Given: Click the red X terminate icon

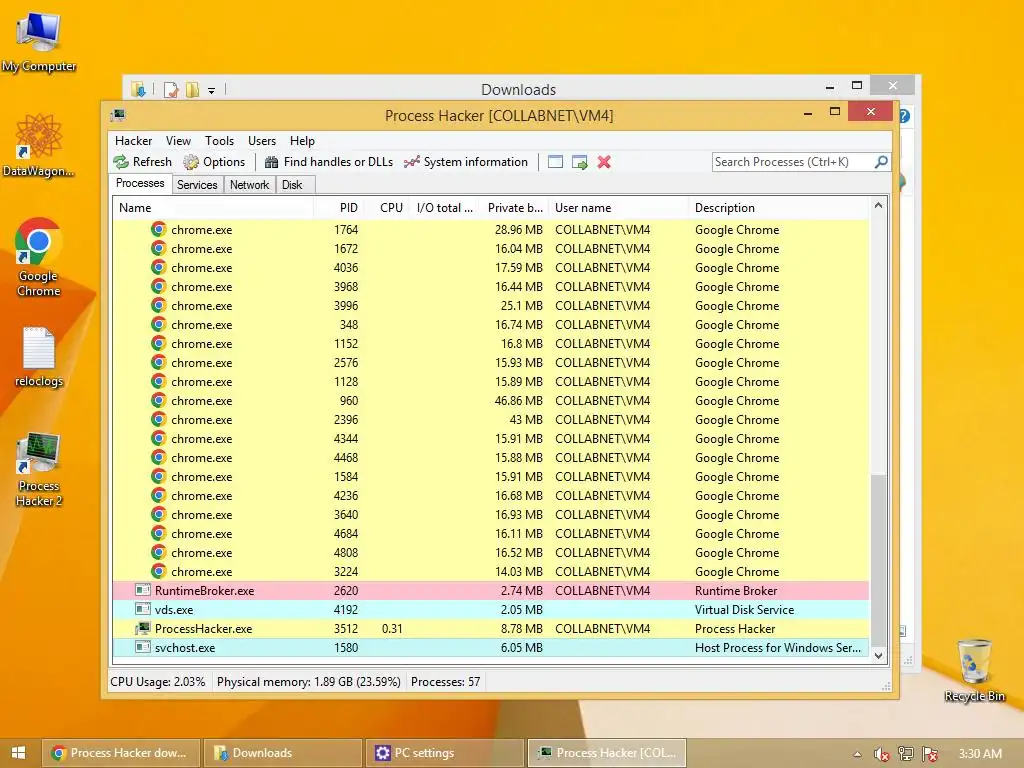Looking at the screenshot, I should [604, 162].
